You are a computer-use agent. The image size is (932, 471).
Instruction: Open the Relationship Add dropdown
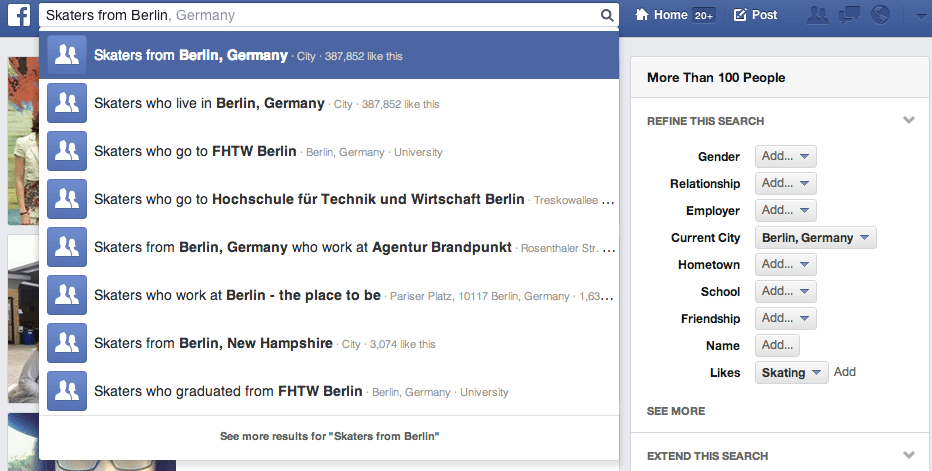[786, 183]
